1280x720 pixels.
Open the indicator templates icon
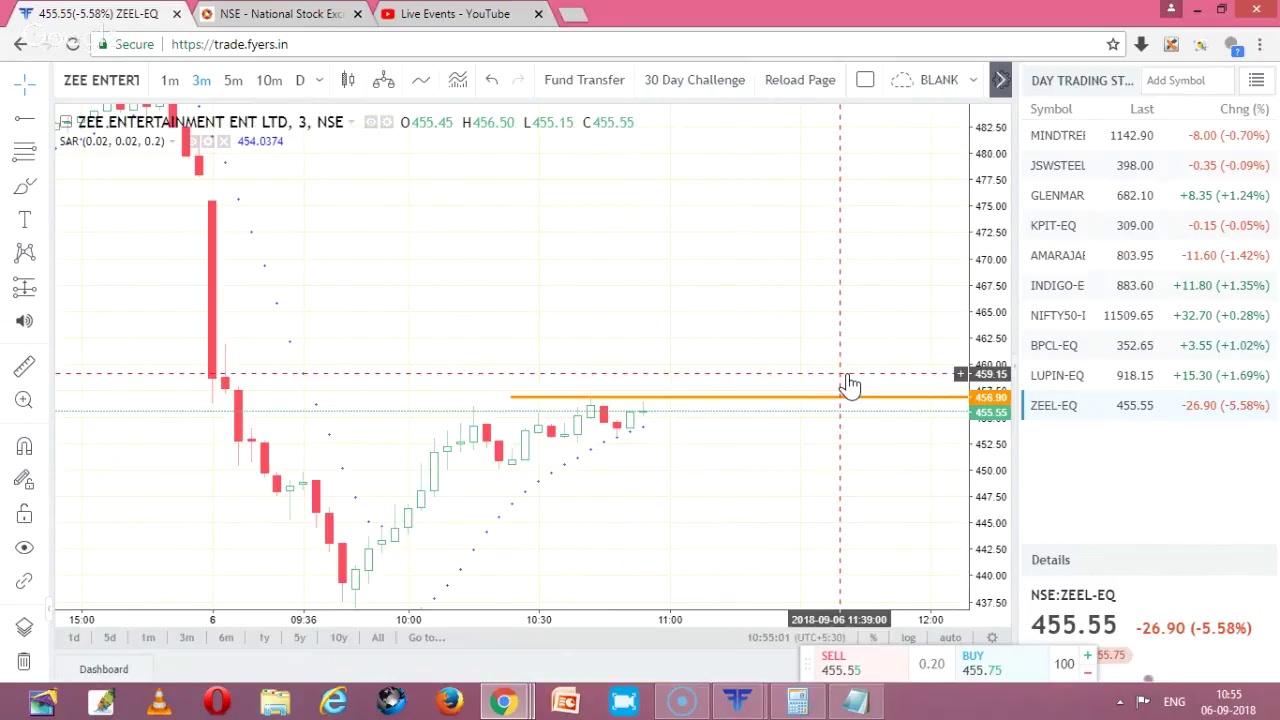[x=458, y=80]
